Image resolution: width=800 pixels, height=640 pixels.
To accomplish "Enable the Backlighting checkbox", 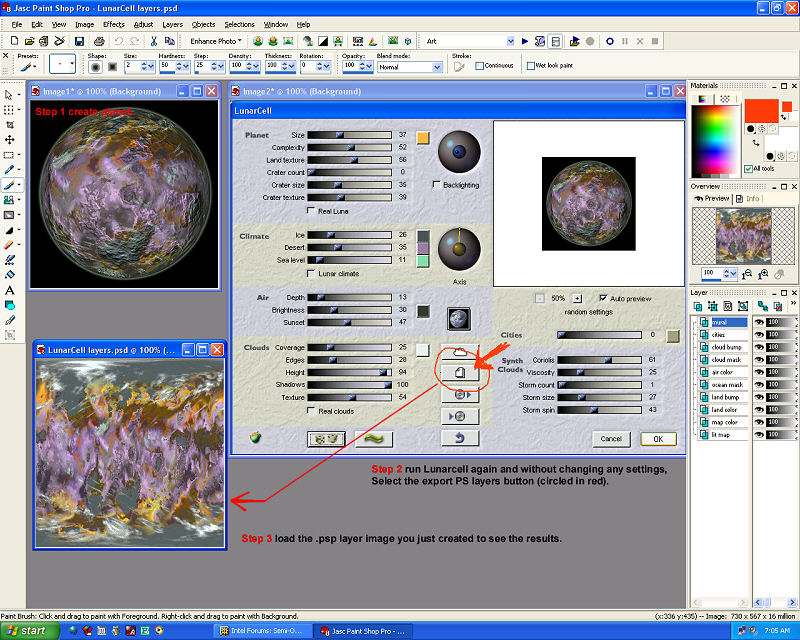I will pos(436,185).
